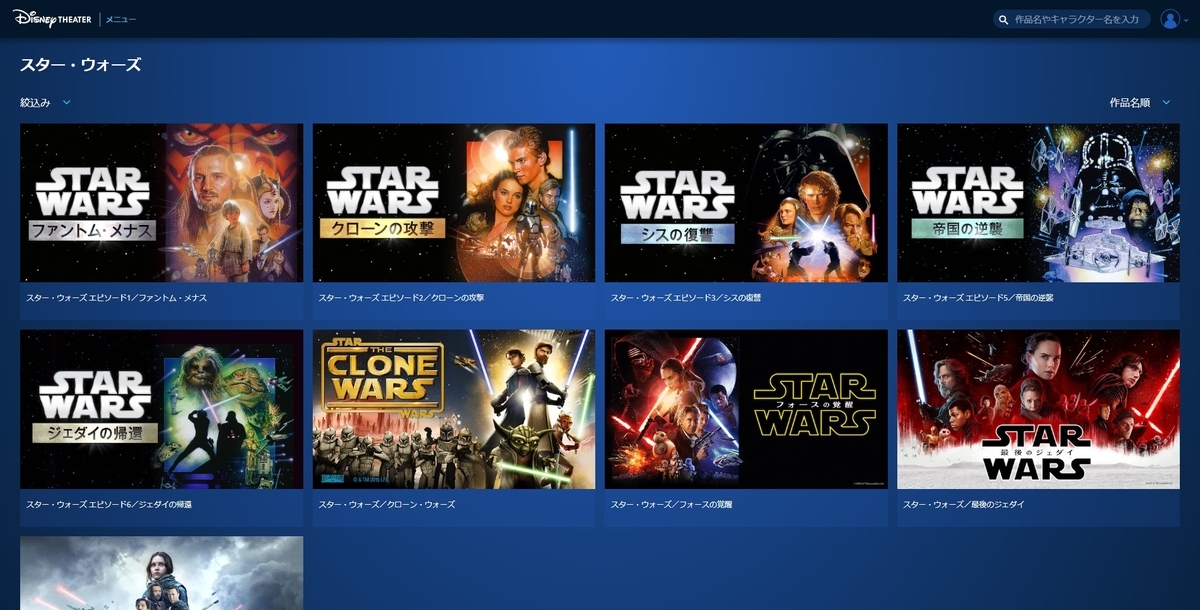Expand the 絞込み filter dropdown

tap(46, 102)
